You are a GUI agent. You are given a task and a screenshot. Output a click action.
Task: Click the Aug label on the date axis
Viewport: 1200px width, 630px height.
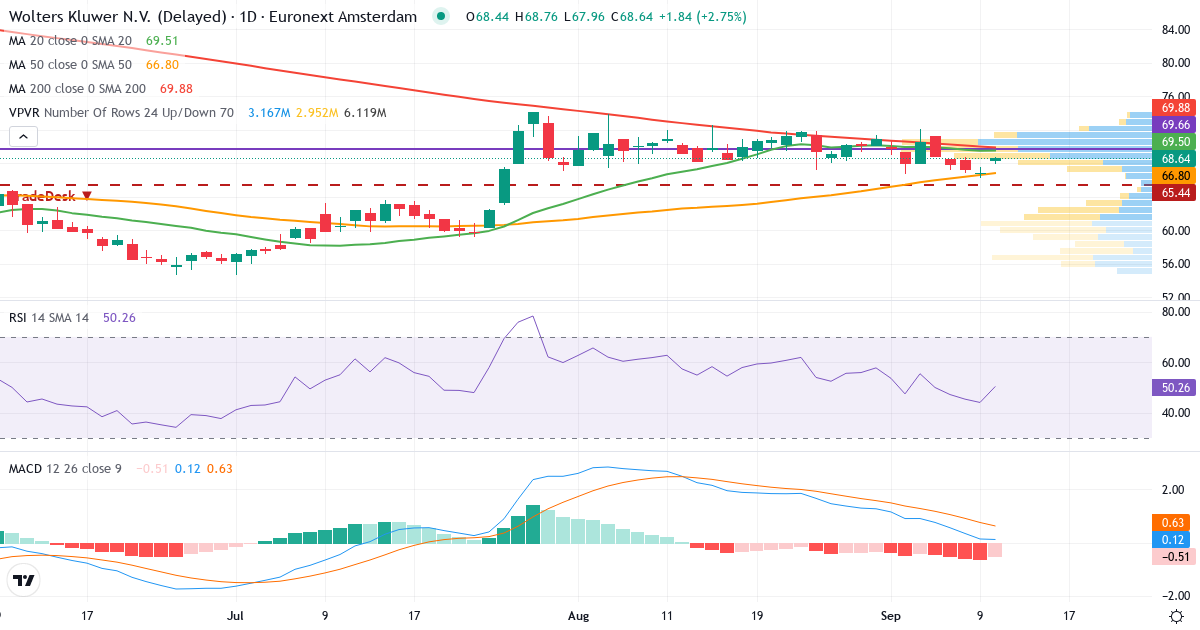pyautogui.click(x=580, y=615)
